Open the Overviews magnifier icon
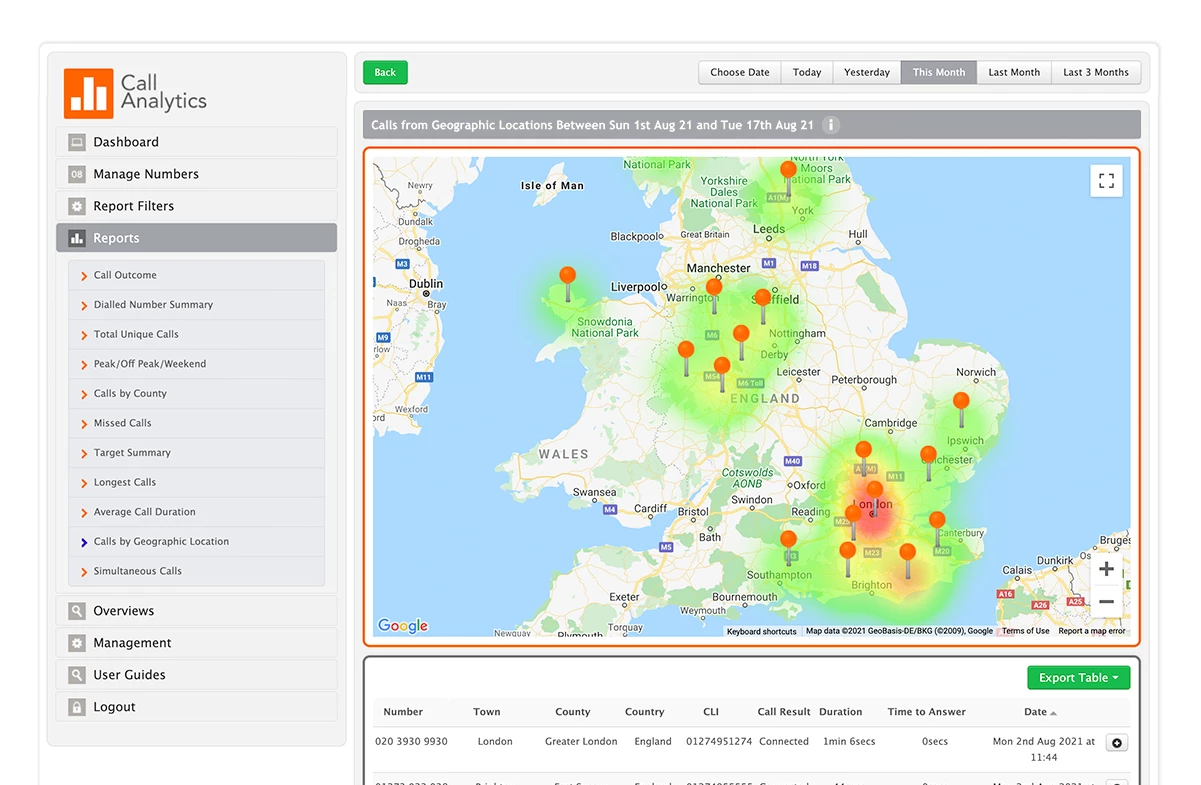The width and height of the screenshot is (1201, 785). [x=77, y=610]
